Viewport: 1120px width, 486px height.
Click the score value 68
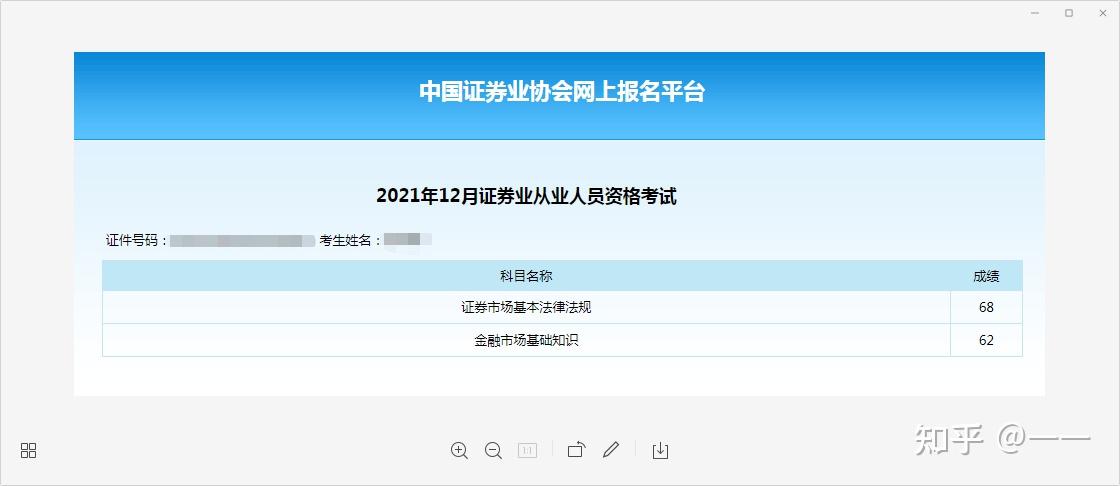pyautogui.click(x=986, y=308)
